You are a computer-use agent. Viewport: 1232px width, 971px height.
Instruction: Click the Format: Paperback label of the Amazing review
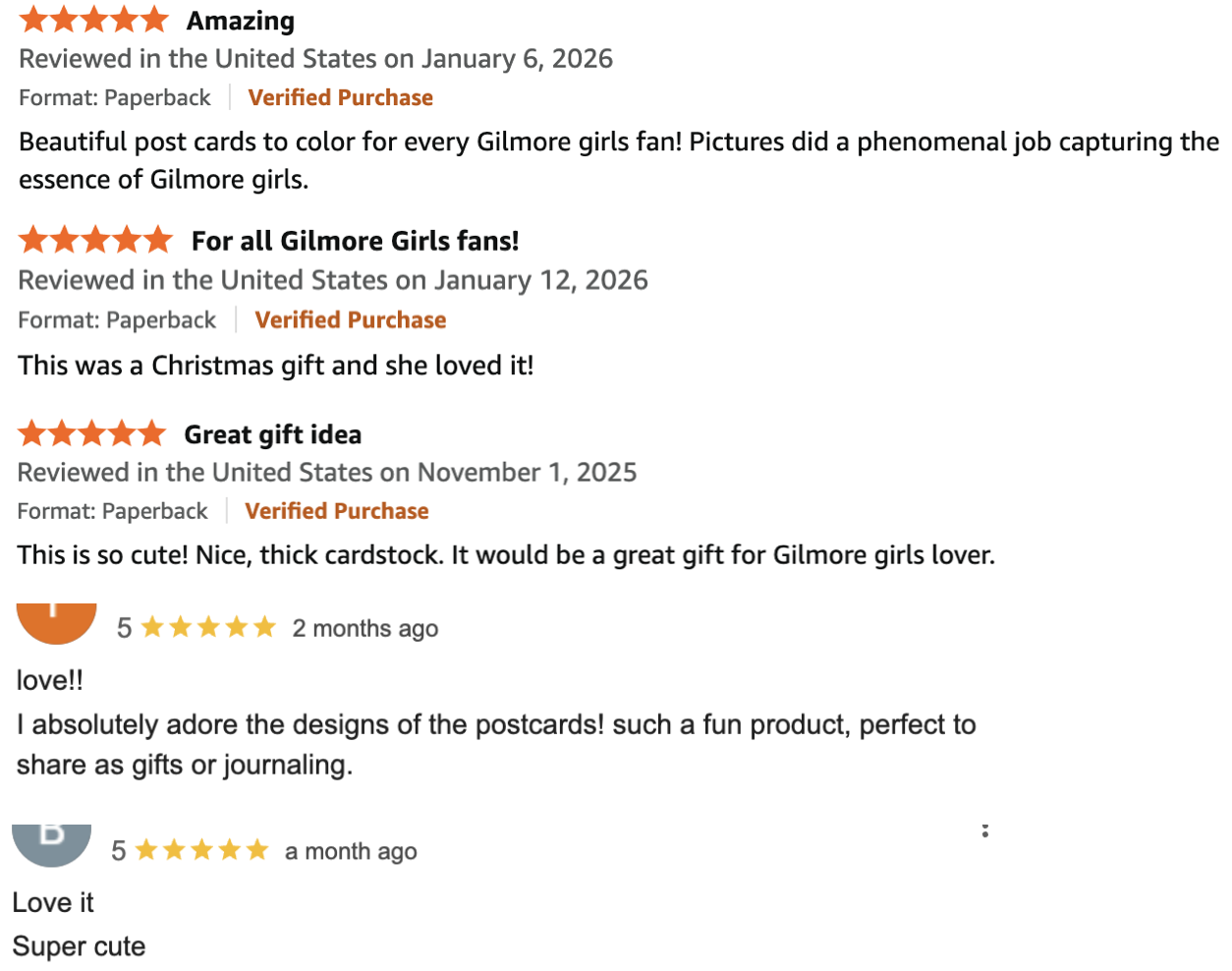pos(115,97)
